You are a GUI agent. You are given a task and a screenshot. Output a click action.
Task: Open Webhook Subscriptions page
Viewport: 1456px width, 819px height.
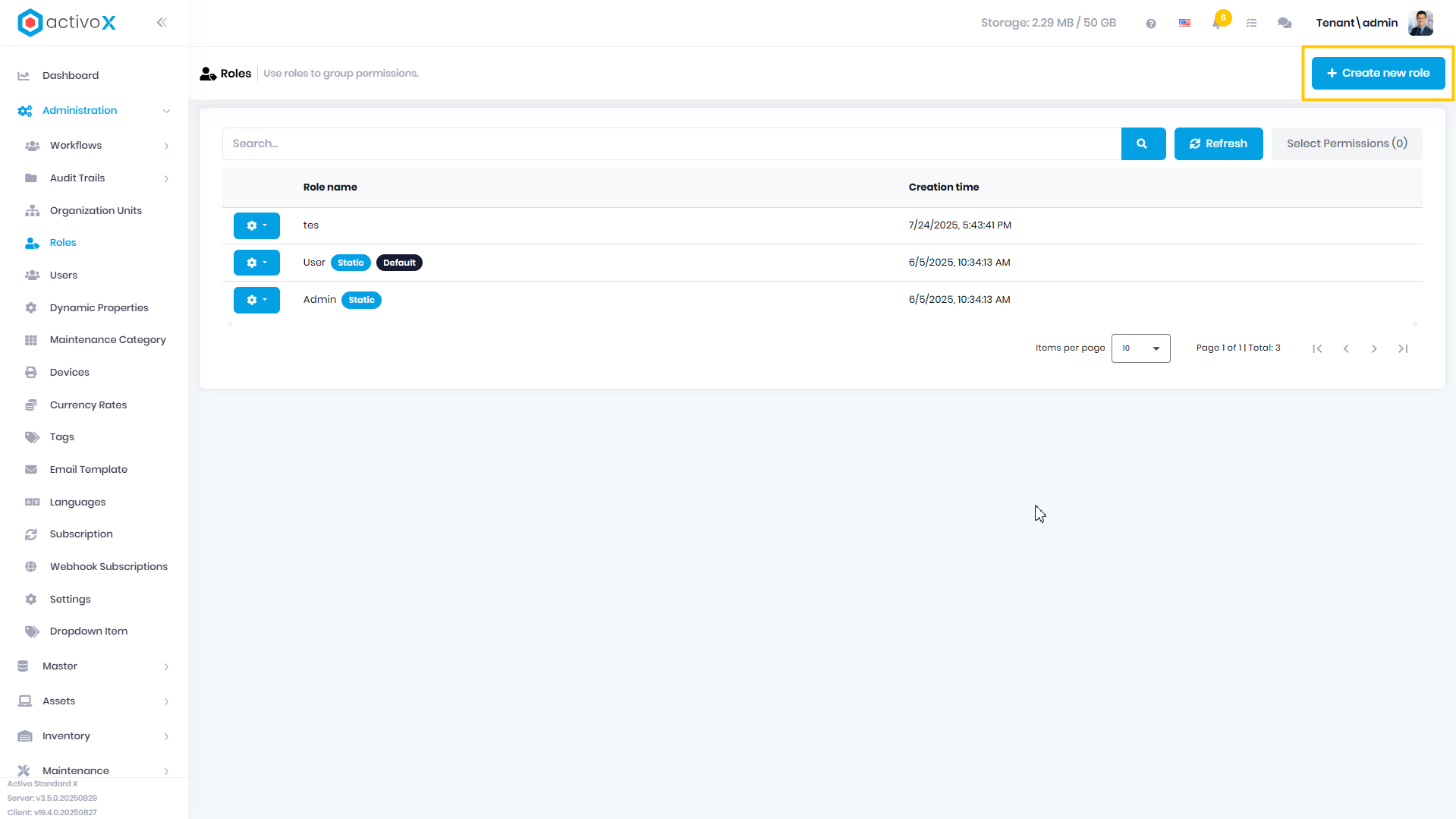click(x=108, y=567)
